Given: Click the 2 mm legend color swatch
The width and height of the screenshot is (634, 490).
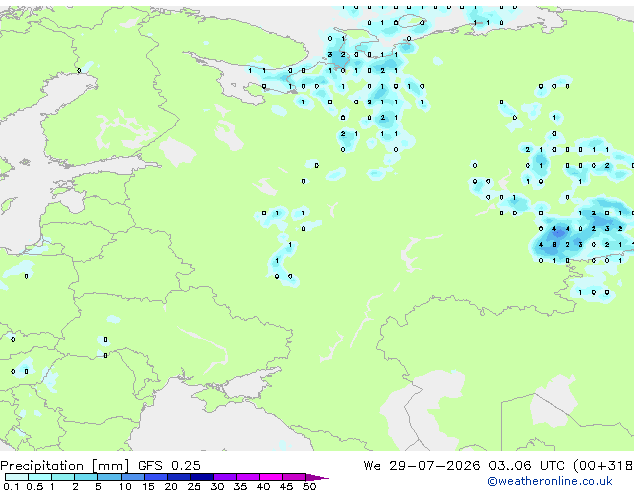Looking at the screenshot, I should (86, 477).
